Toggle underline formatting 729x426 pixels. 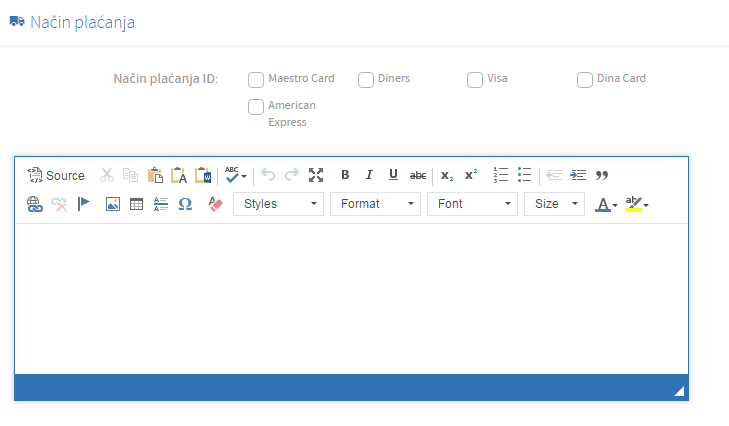[393, 175]
